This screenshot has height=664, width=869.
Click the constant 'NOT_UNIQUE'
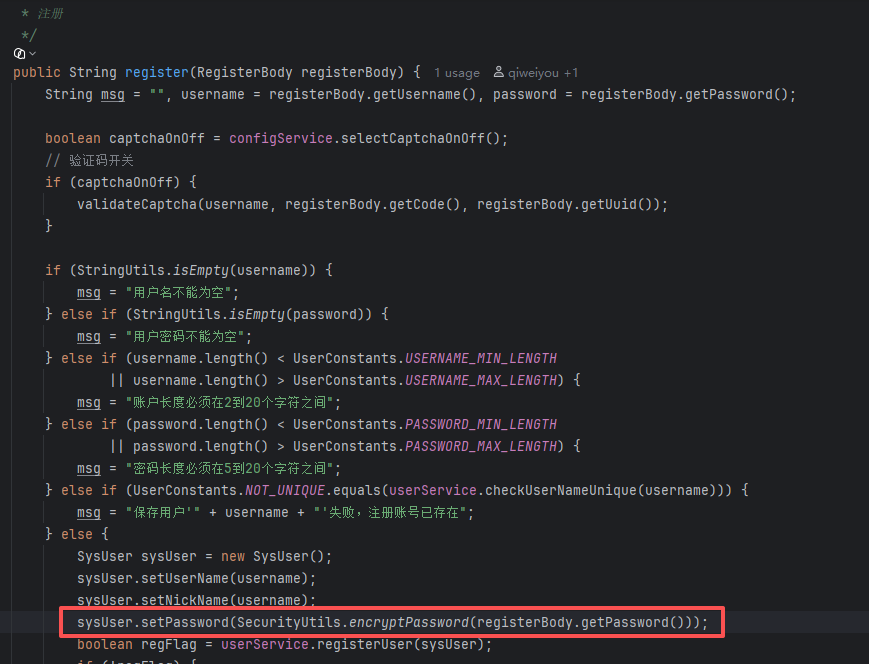pos(285,491)
